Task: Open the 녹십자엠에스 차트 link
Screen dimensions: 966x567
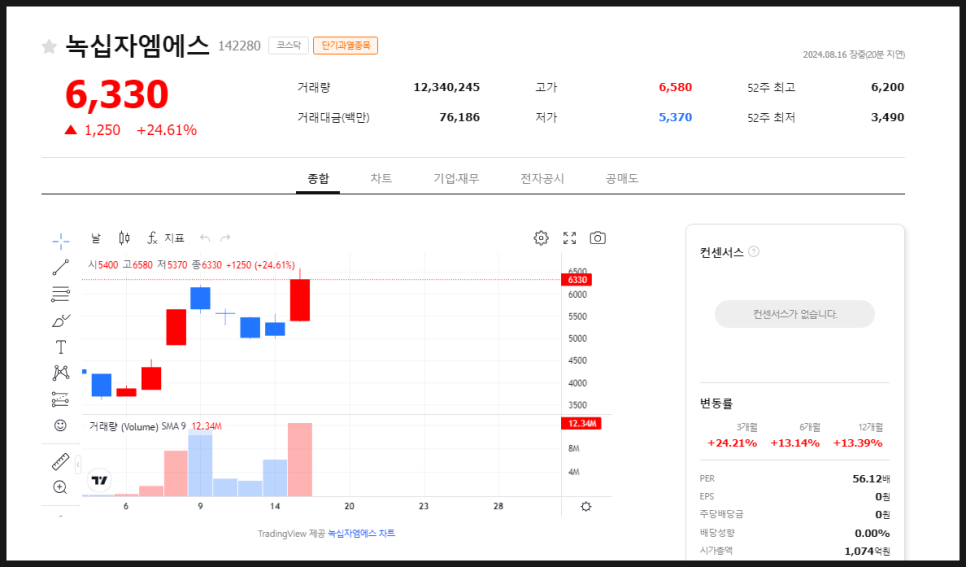Action: (x=361, y=534)
